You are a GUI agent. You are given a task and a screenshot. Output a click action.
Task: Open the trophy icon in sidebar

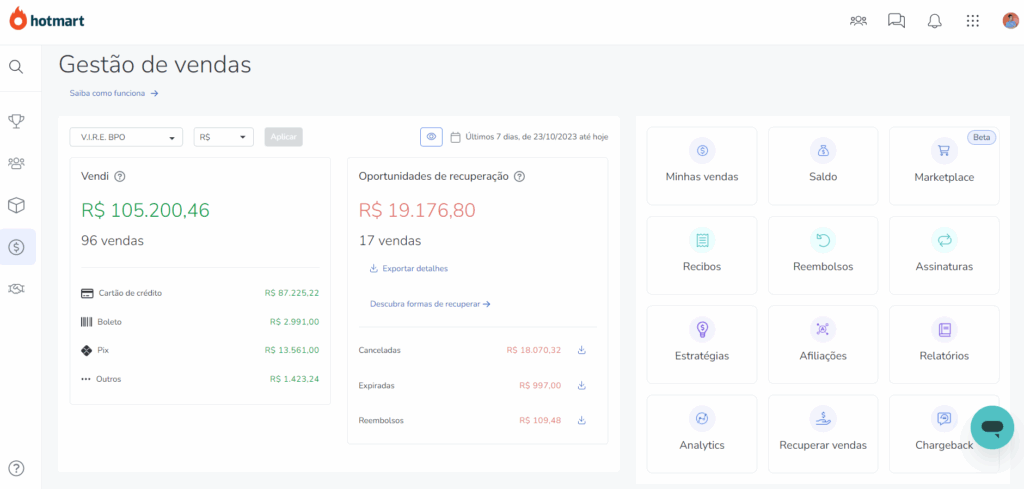pyautogui.click(x=16, y=120)
